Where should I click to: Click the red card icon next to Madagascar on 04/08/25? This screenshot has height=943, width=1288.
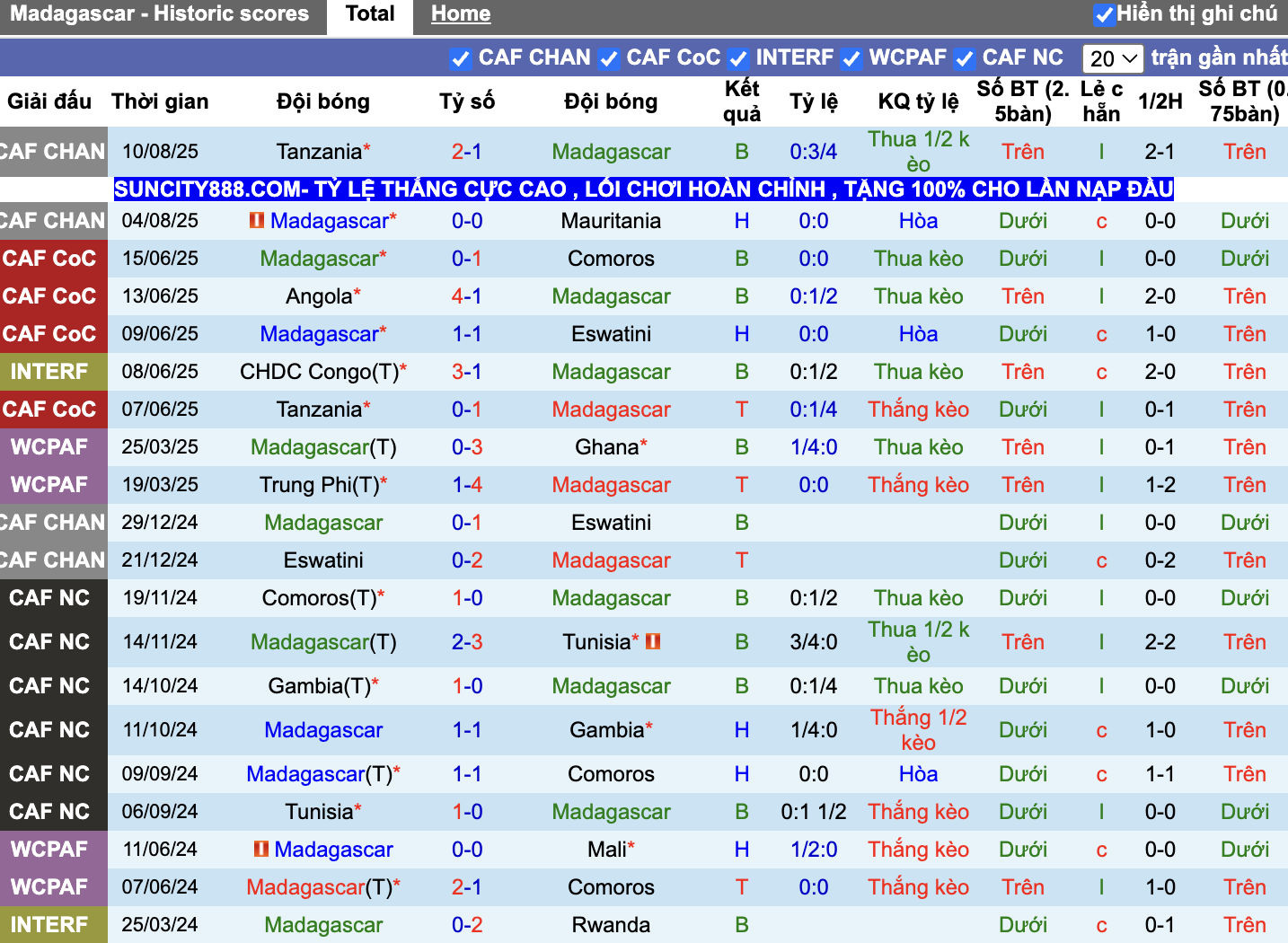(257, 220)
